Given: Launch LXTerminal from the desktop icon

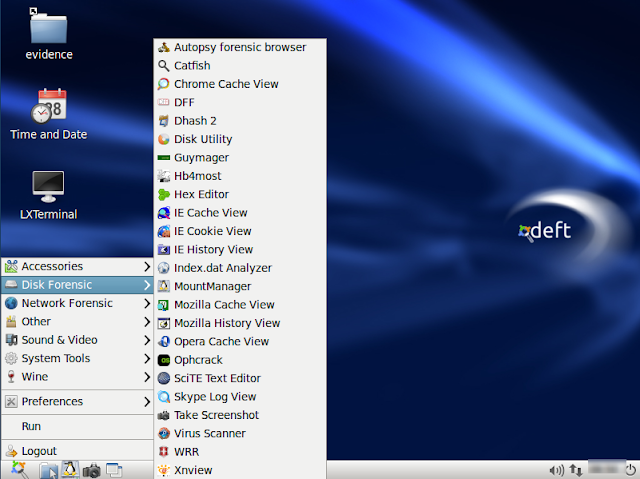Looking at the screenshot, I should pos(49,195).
